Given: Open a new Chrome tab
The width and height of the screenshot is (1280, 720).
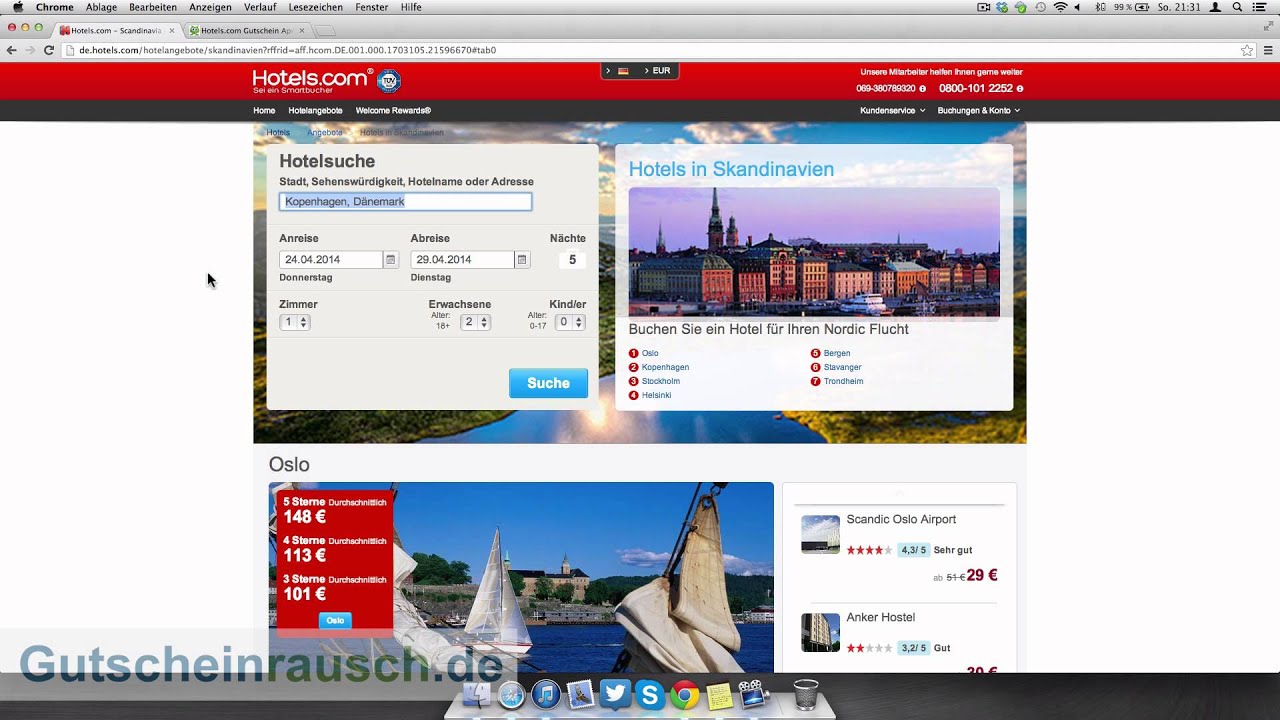Looking at the screenshot, I should click(x=325, y=31).
